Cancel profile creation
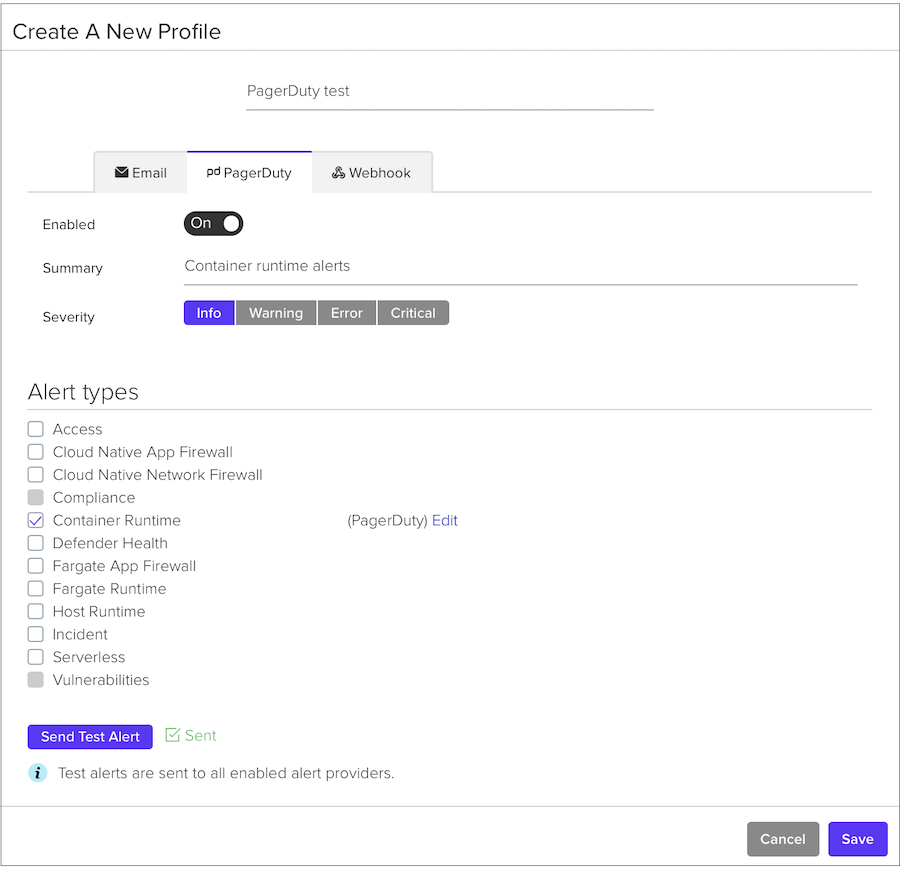Image resolution: width=900 pixels, height=870 pixels. (x=782, y=839)
